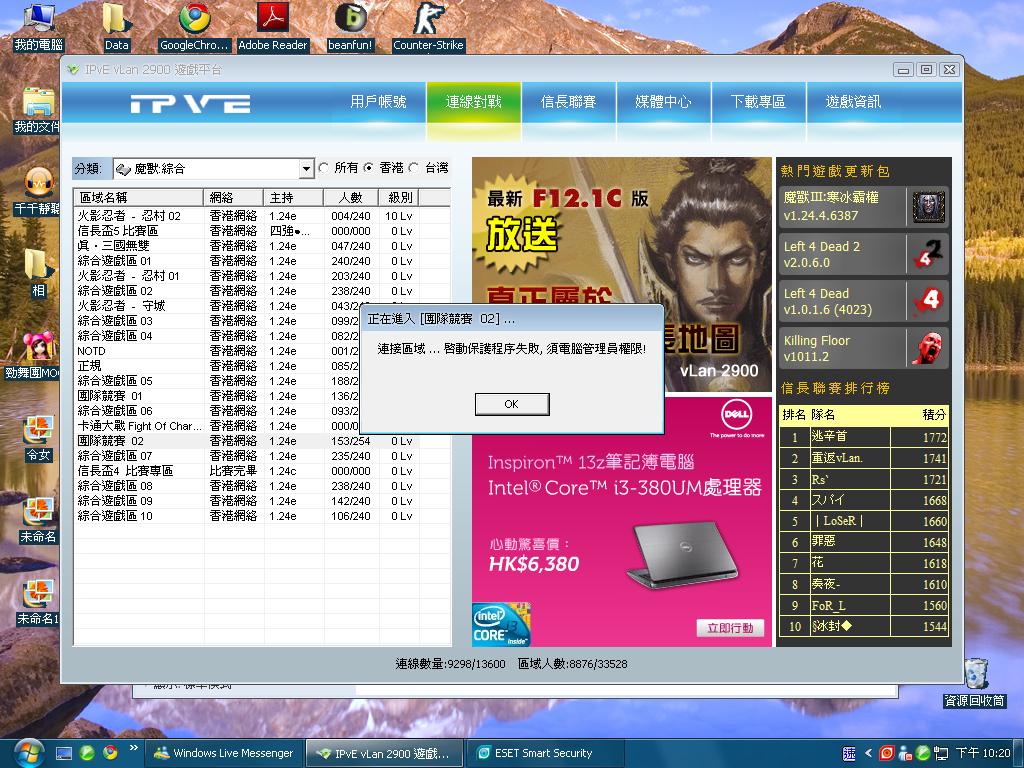Image resolution: width=1024 pixels, height=768 pixels.
Task: Open 我的電腦 desktop icon
Action: (39, 27)
